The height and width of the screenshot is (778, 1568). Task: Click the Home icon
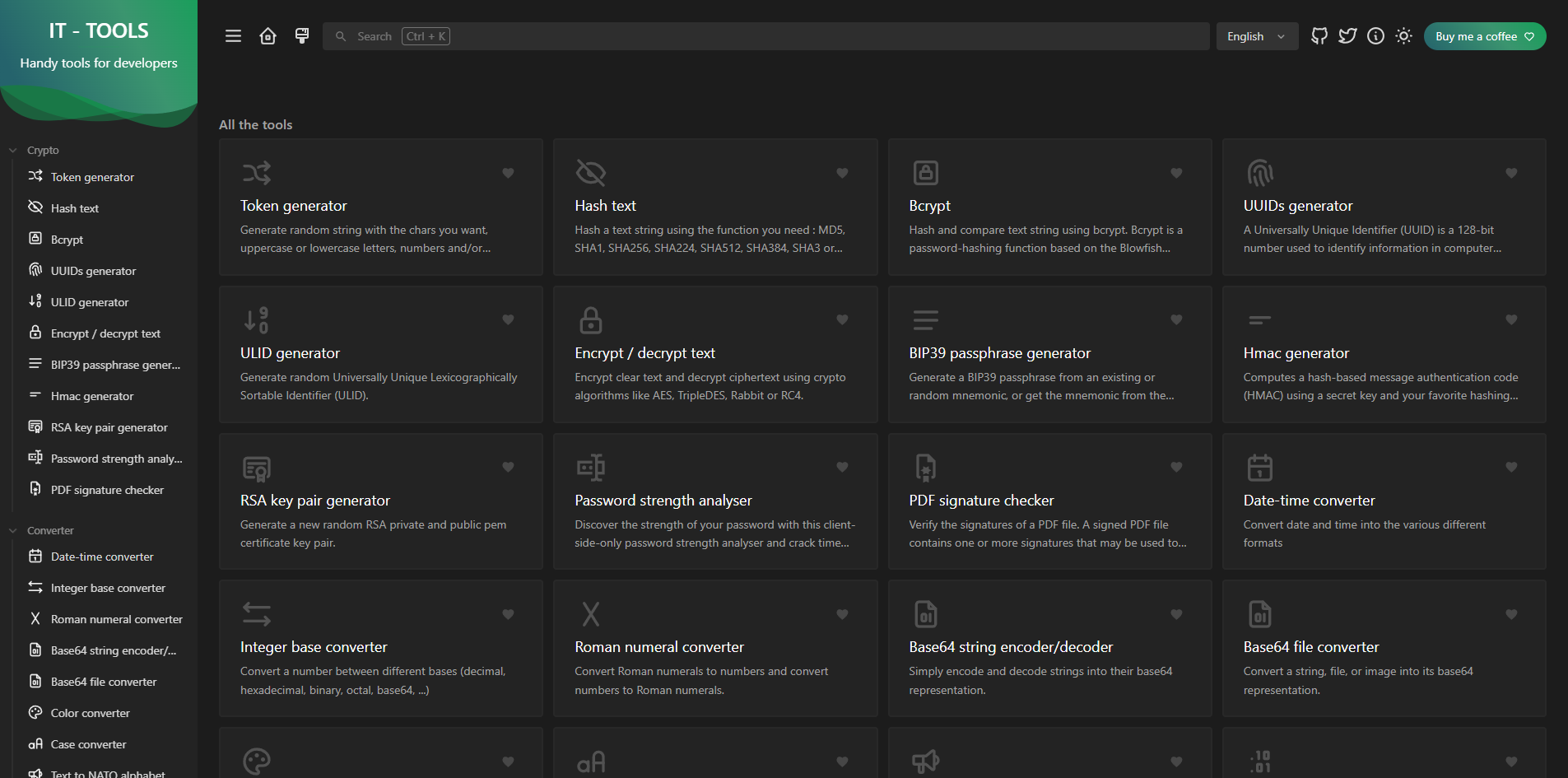click(267, 35)
